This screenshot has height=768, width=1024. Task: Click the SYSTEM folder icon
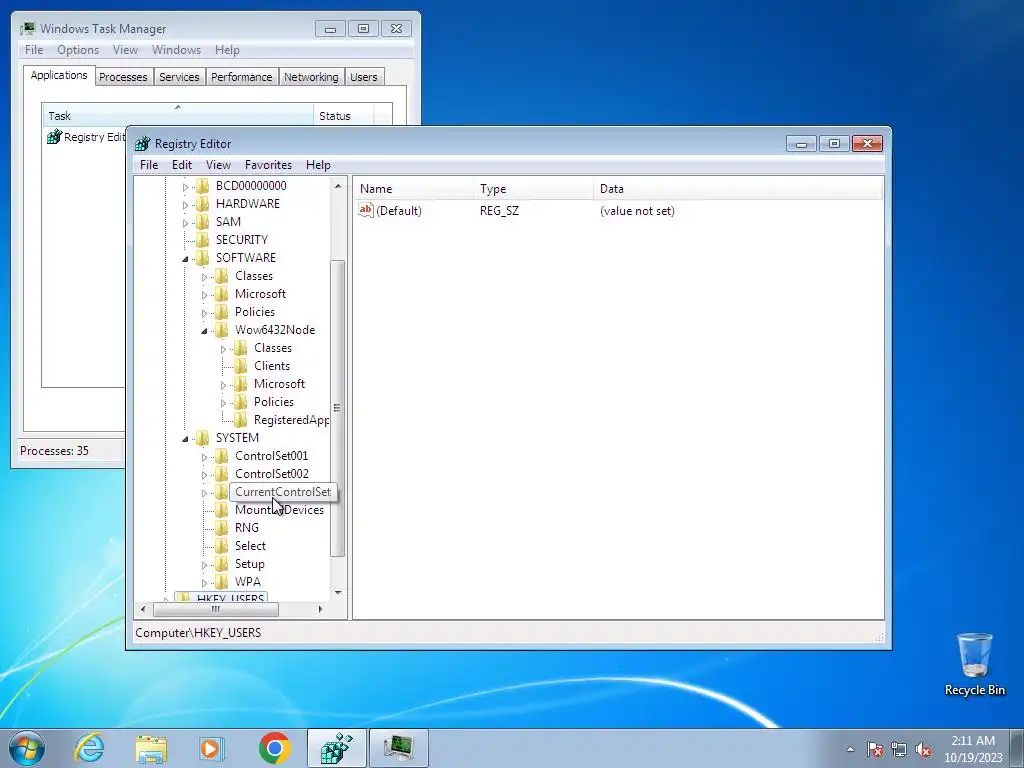point(202,438)
